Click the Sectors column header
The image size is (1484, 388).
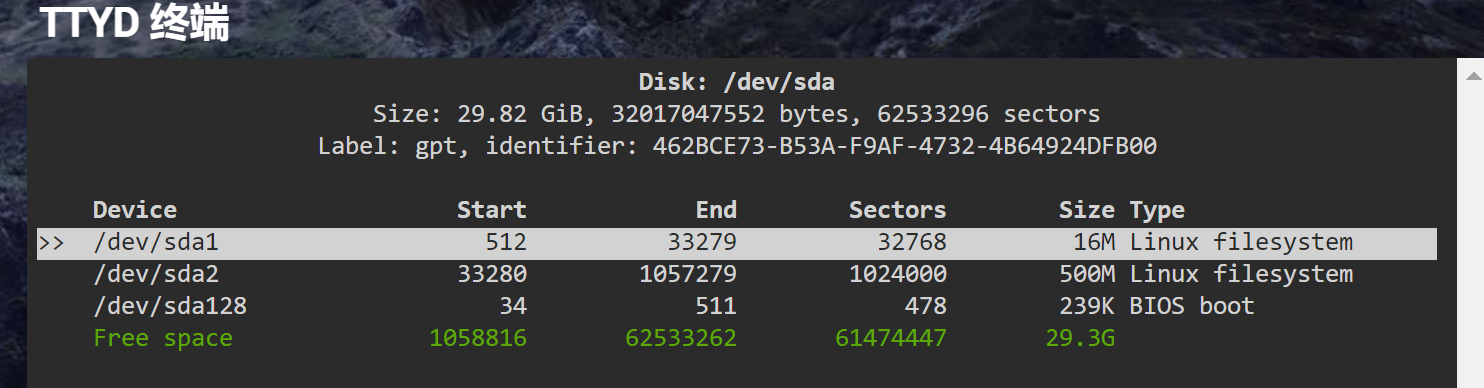pos(897,210)
